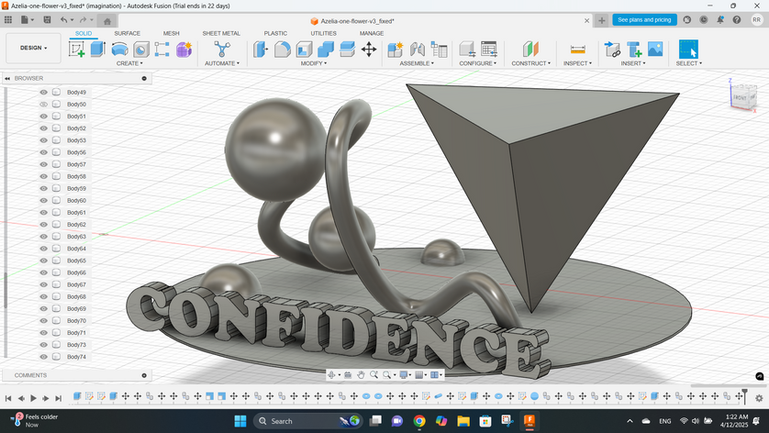
Task: Click the Construct plane icon
Action: click(531, 49)
